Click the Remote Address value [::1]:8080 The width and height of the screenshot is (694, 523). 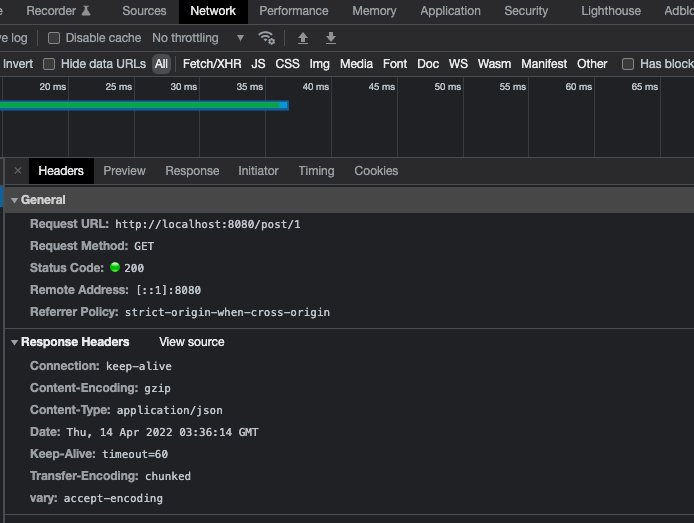(x=168, y=290)
